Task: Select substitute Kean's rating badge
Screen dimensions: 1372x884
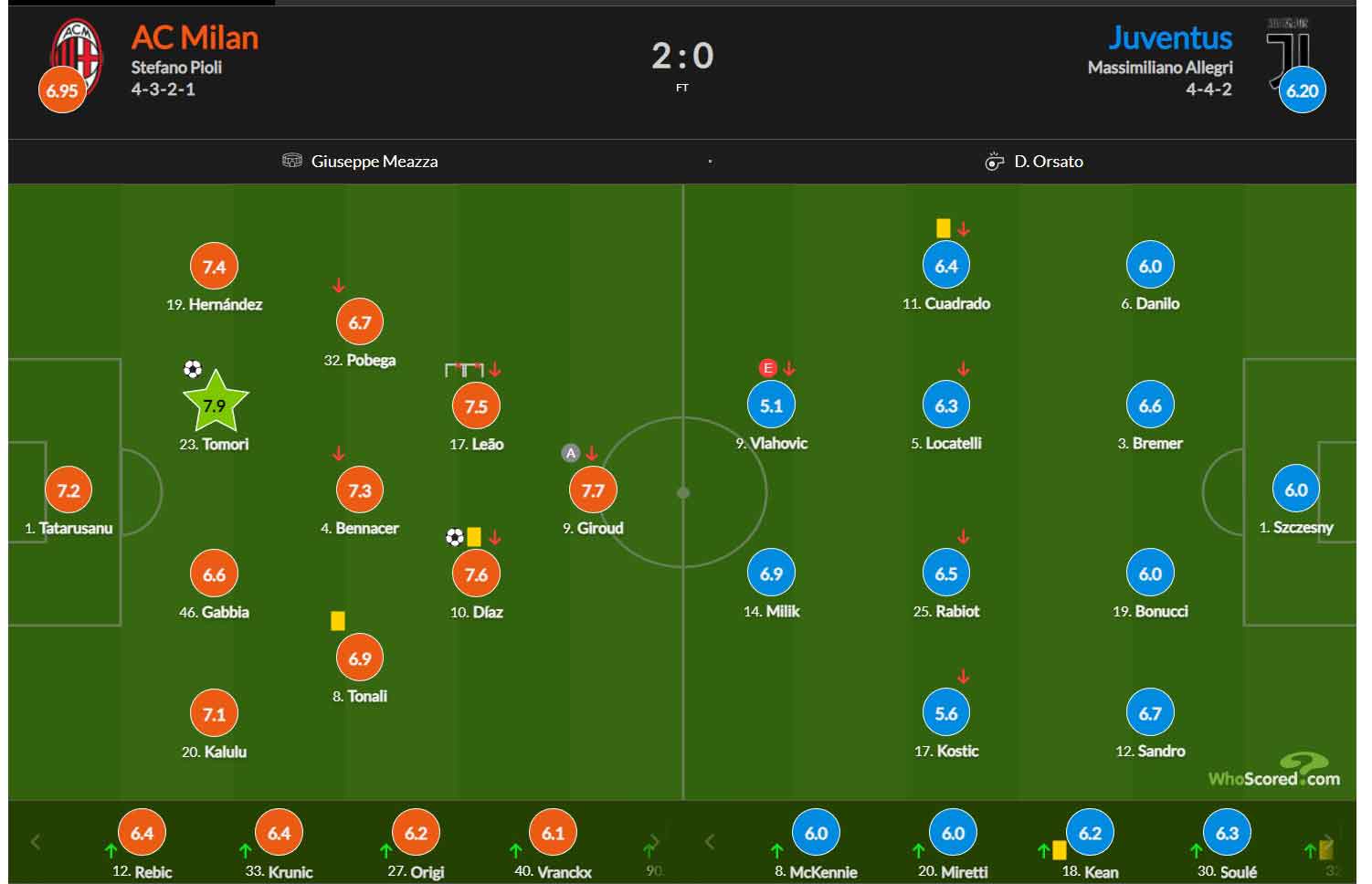Action: [1090, 833]
